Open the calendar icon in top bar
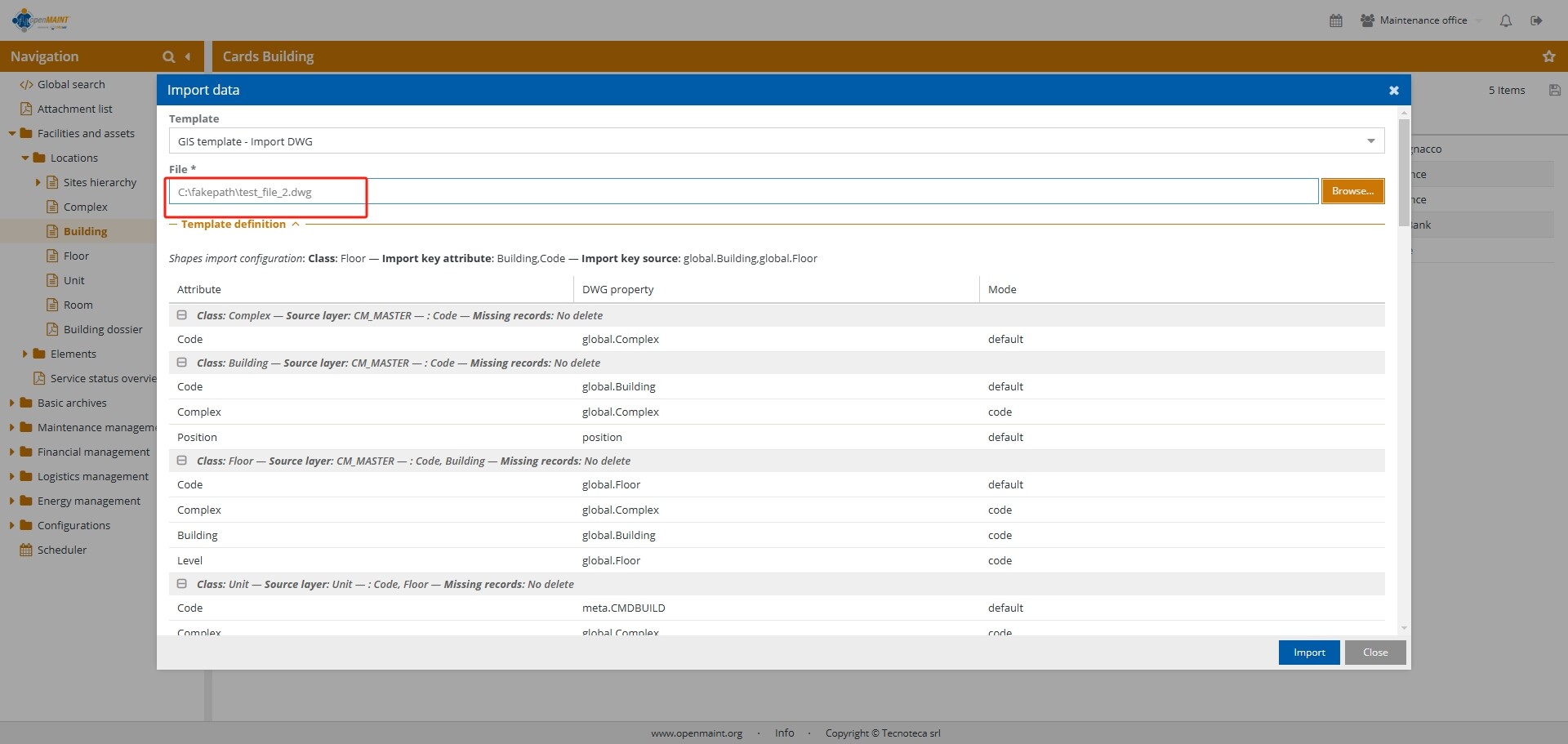 coord(1336,20)
